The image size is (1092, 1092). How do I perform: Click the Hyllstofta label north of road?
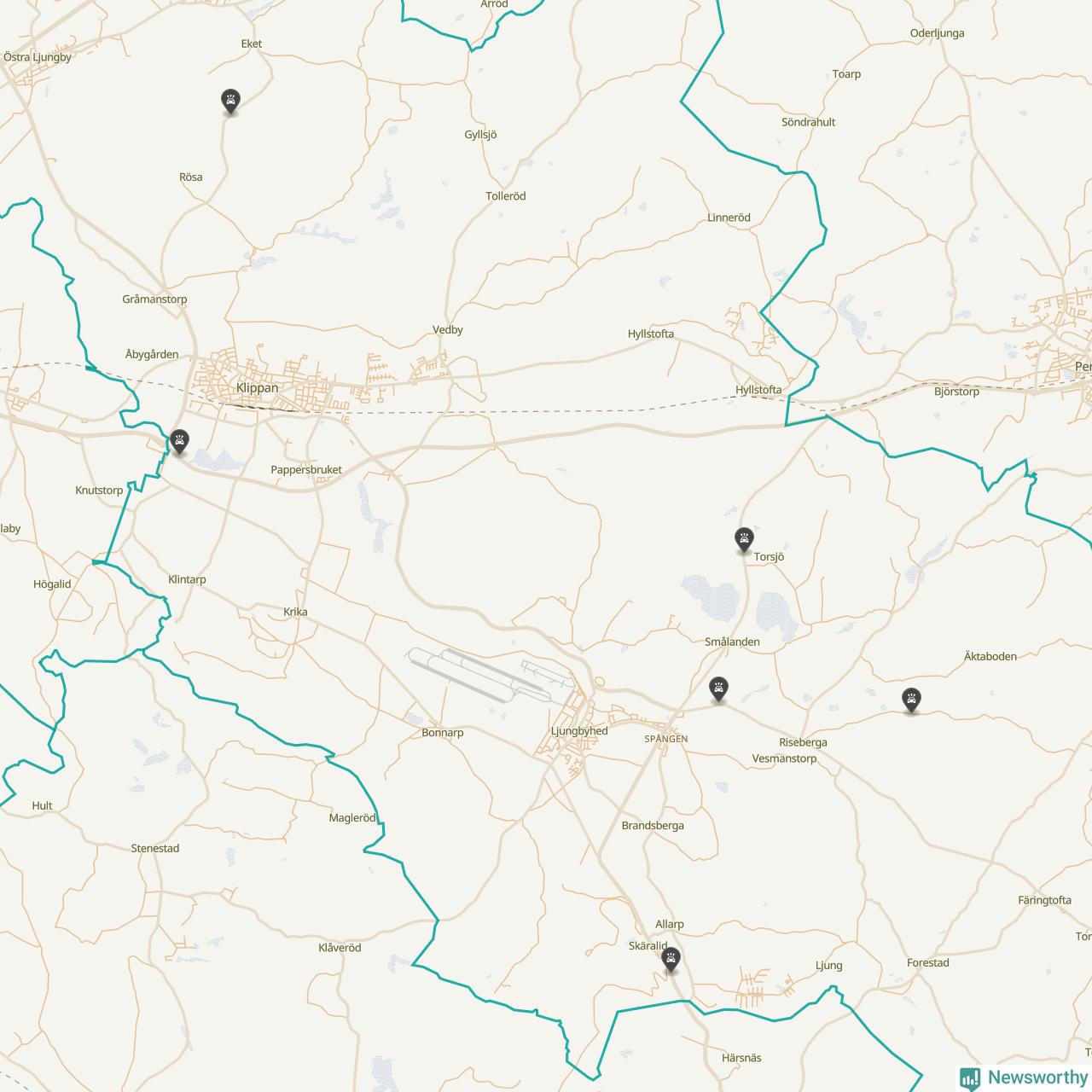coord(651,334)
